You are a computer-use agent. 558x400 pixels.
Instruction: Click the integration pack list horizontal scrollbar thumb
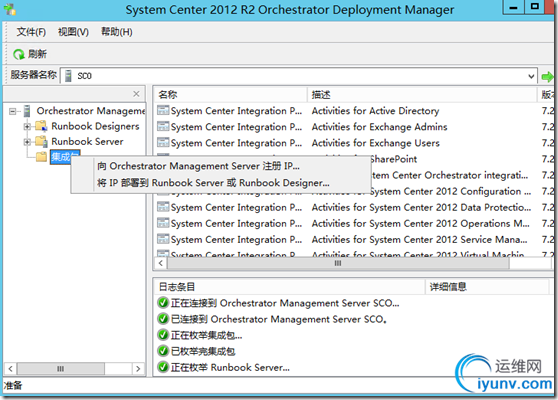pyautogui.click(x=338, y=263)
